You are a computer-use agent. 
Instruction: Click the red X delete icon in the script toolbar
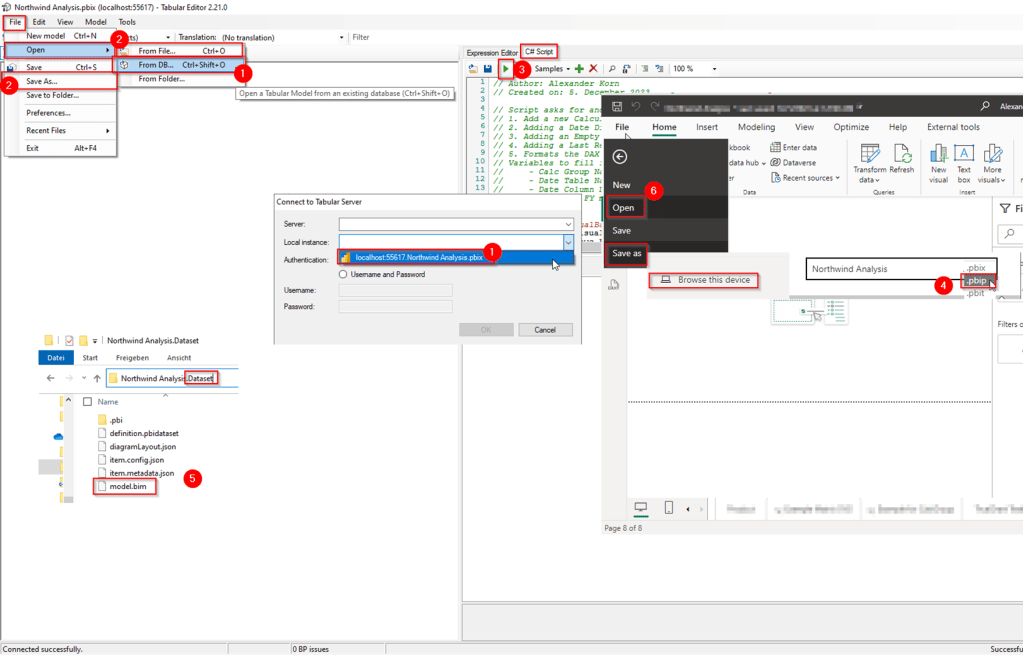593,69
